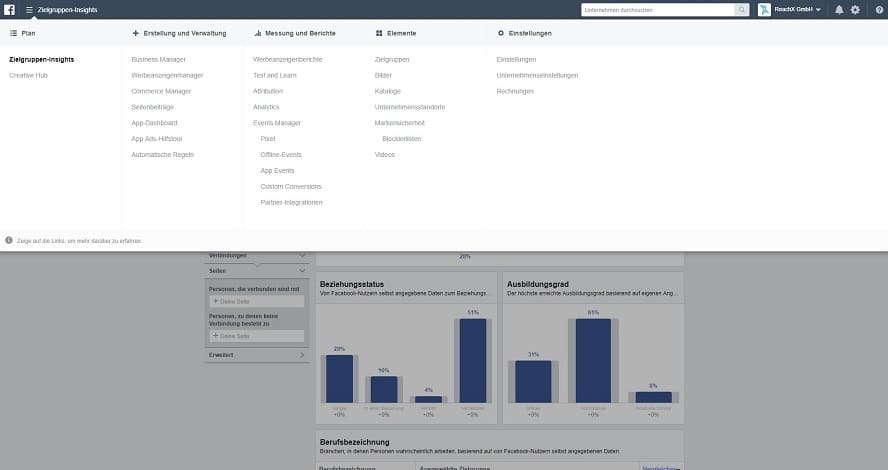The width and height of the screenshot is (888, 470).
Task: Open the notifications bell icon
Action: coord(839,10)
